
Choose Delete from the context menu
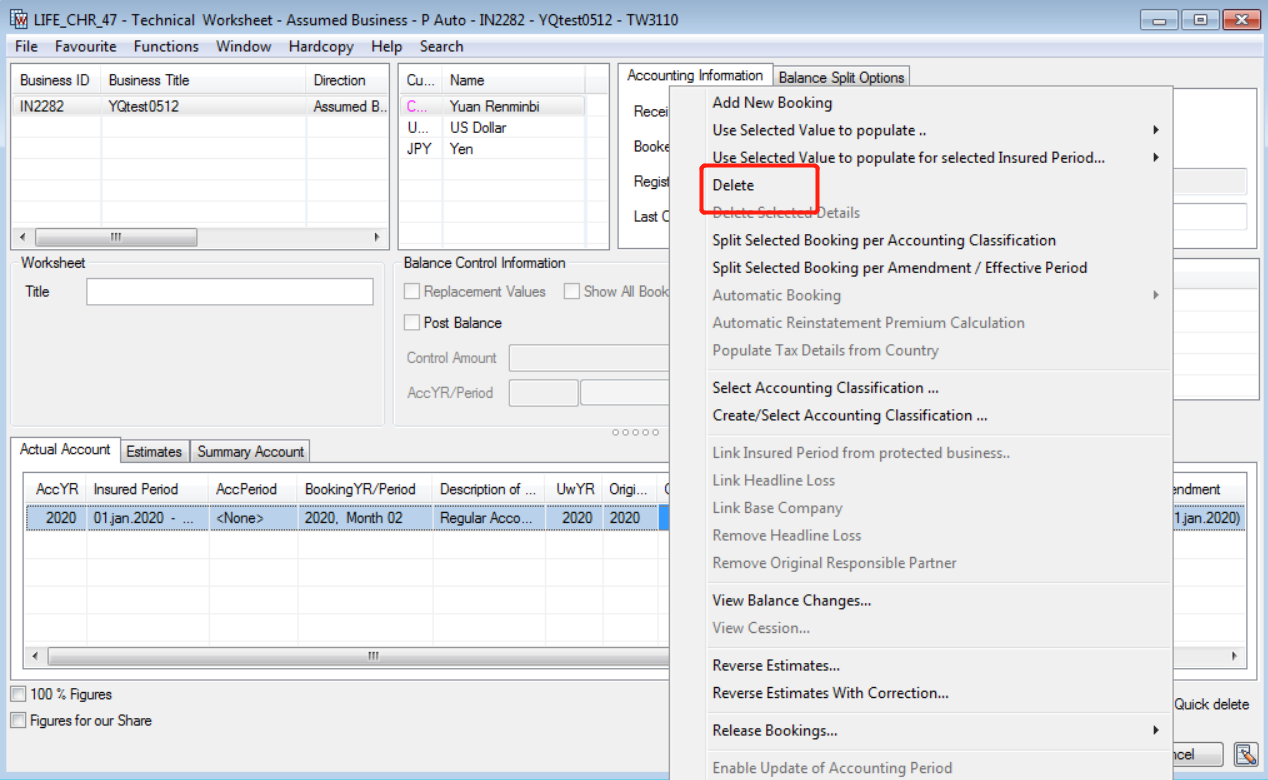pyautogui.click(x=733, y=185)
